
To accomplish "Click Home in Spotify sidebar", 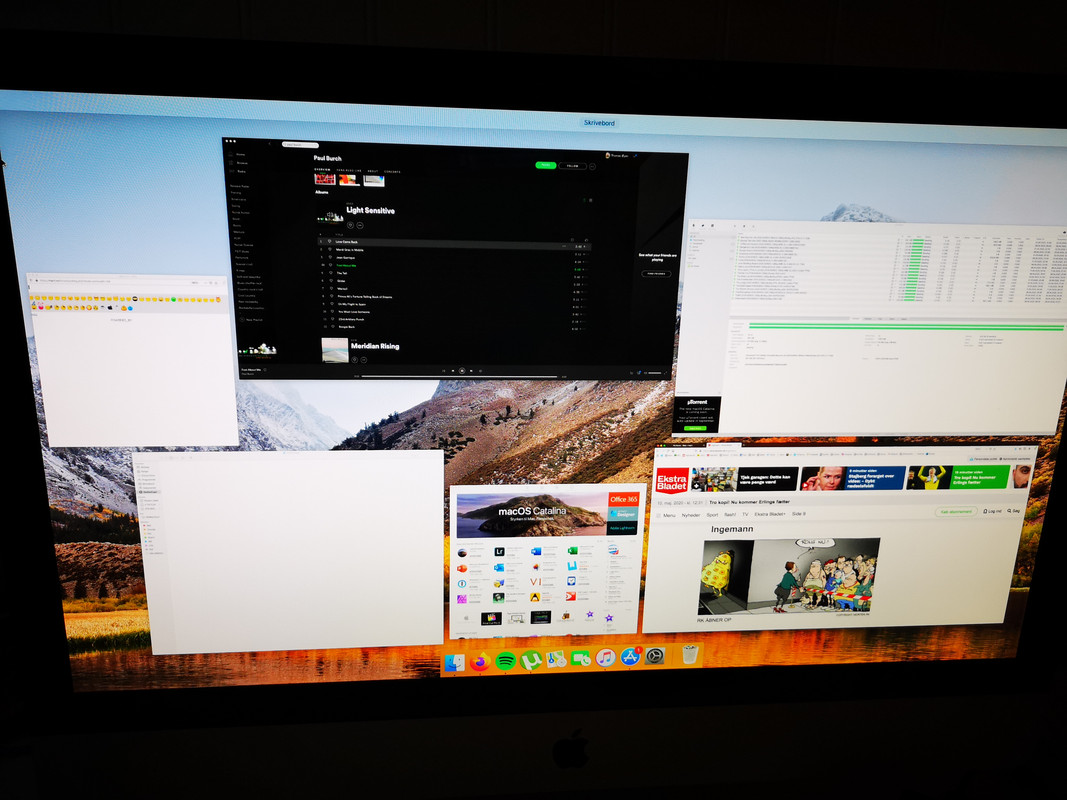I will point(241,154).
